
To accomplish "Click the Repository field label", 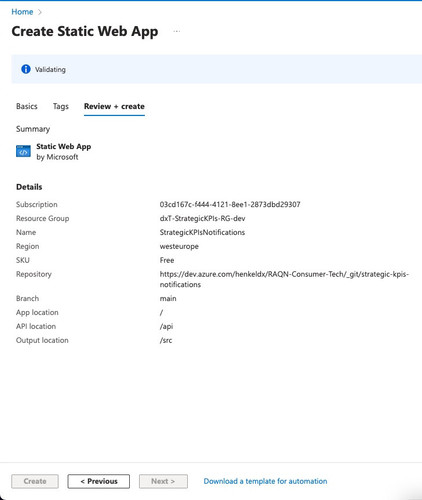I will click(34, 274).
